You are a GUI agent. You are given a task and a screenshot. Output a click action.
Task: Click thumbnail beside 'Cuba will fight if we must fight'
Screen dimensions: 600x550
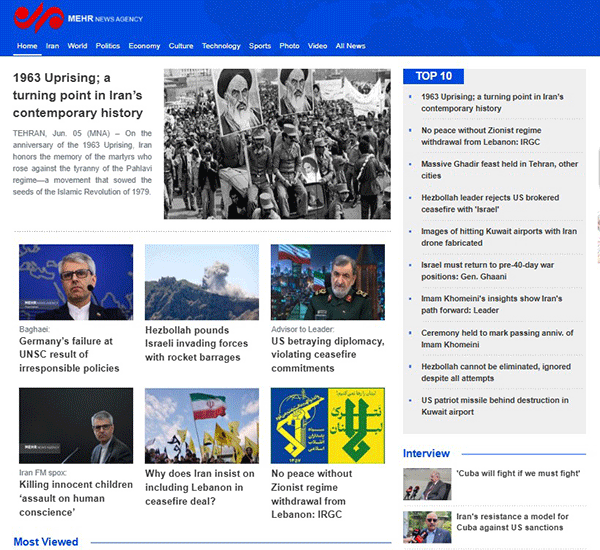pyautogui.click(x=427, y=484)
